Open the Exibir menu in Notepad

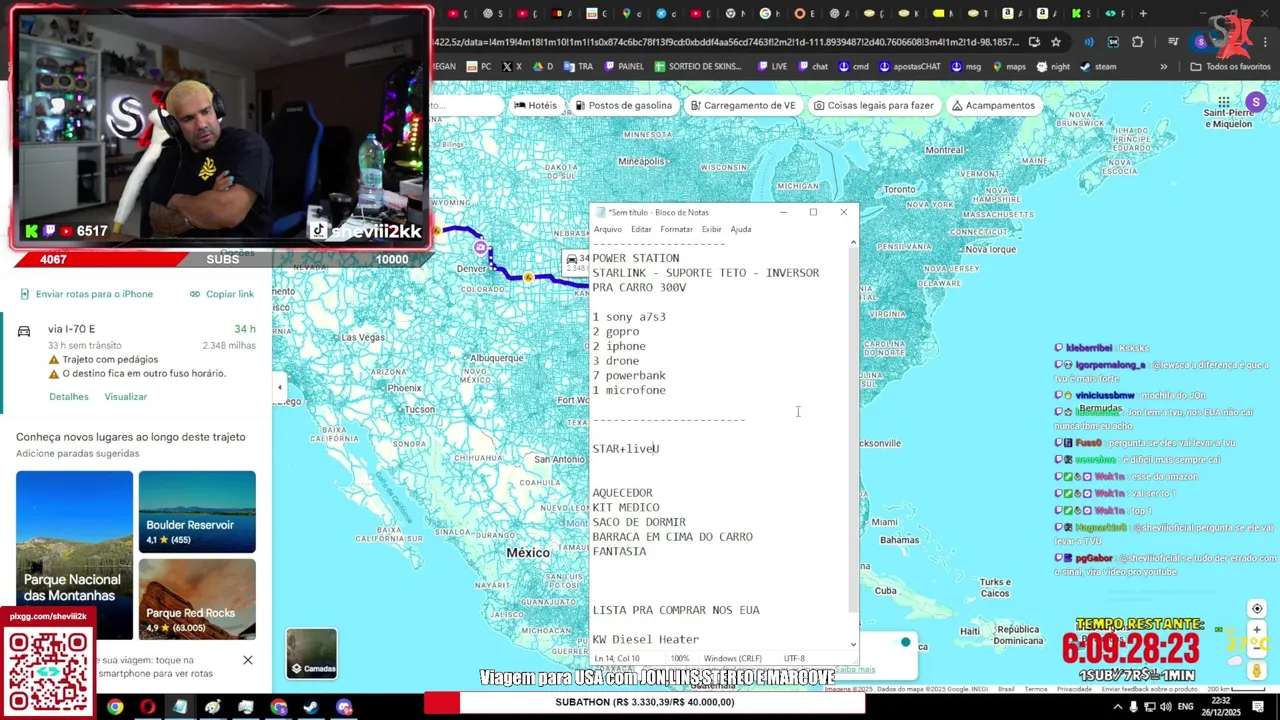711,229
